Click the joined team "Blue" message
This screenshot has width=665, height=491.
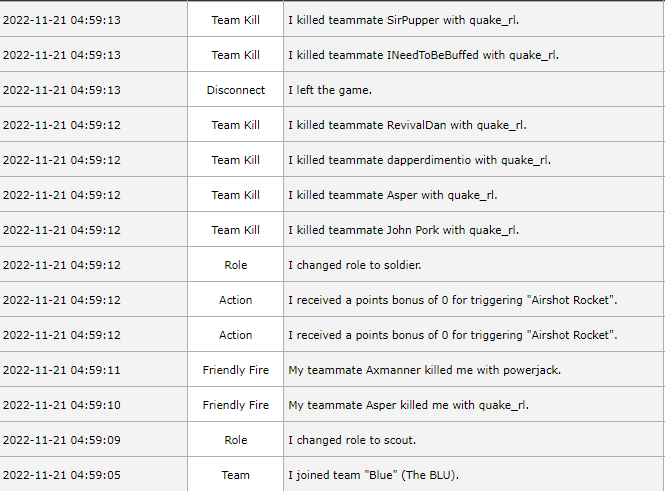coord(372,475)
